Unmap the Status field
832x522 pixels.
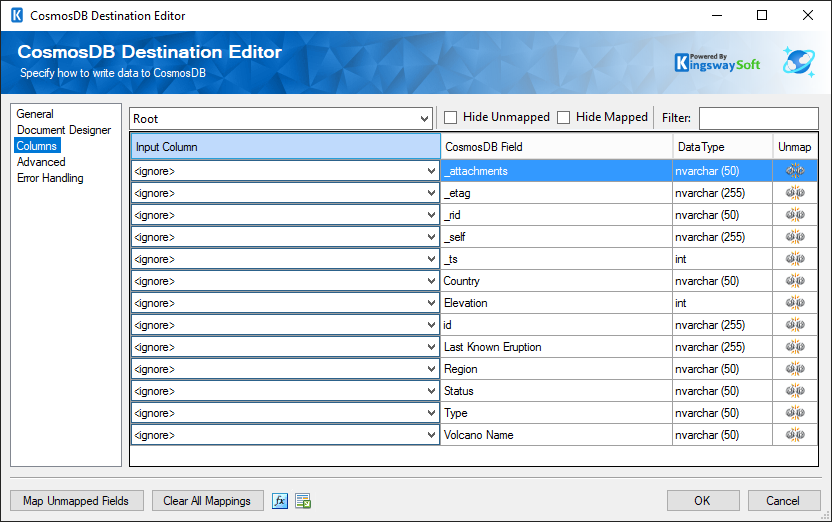click(795, 390)
